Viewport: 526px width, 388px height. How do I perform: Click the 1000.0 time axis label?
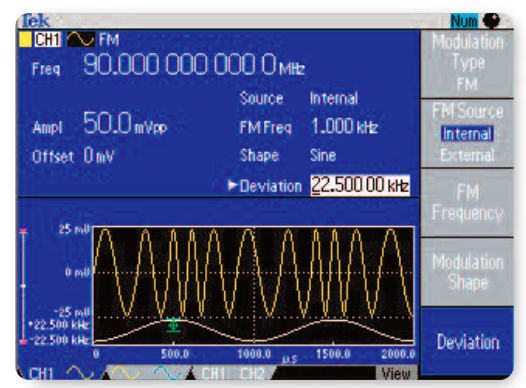click(254, 354)
